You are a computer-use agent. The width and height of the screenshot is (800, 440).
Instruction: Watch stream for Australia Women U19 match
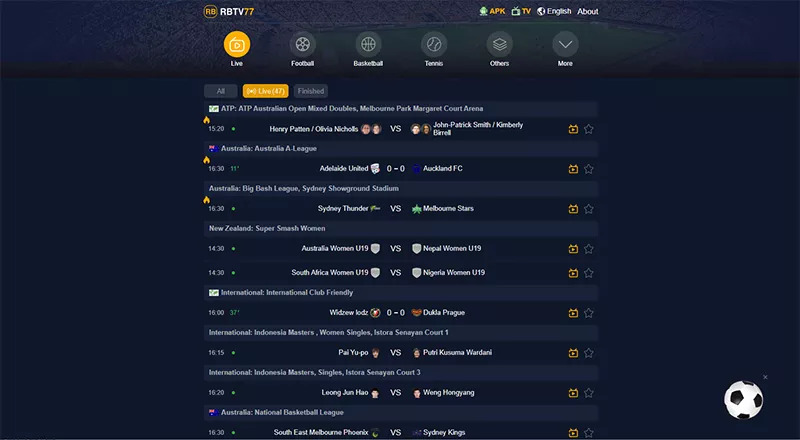click(x=573, y=249)
